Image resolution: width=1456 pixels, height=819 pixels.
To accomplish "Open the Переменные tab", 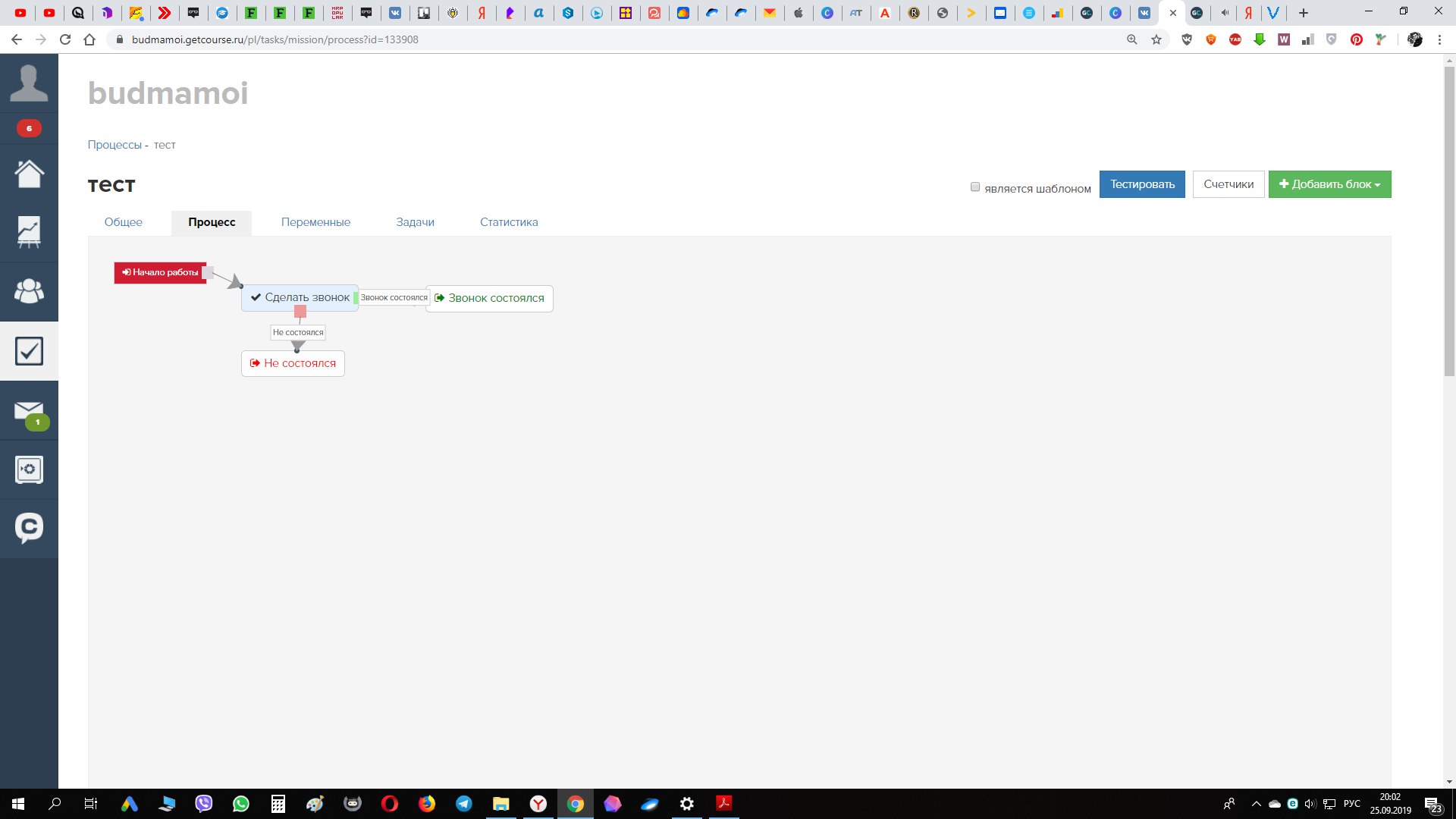I will 315,222.
